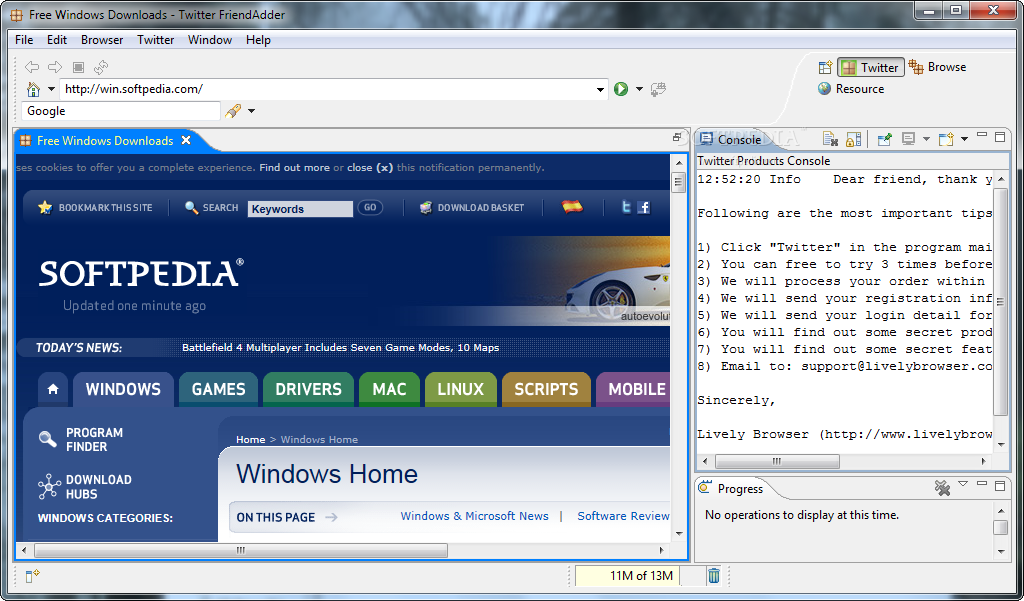The height and width of the screenshot is (601, 1024).
Task: Click the GO search button
Action: coord(370,208)
